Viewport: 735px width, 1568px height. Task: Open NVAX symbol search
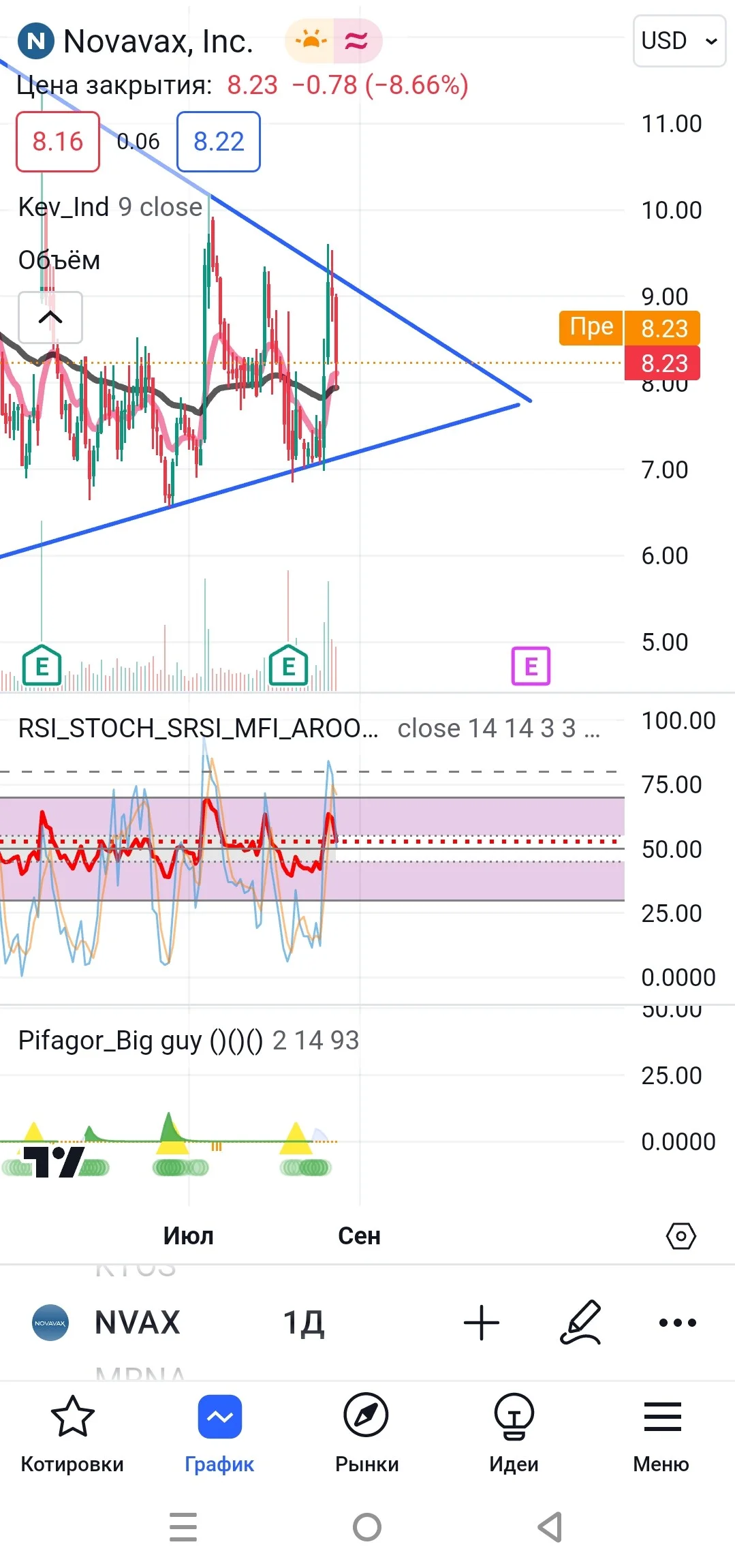tap(137, 1323)
